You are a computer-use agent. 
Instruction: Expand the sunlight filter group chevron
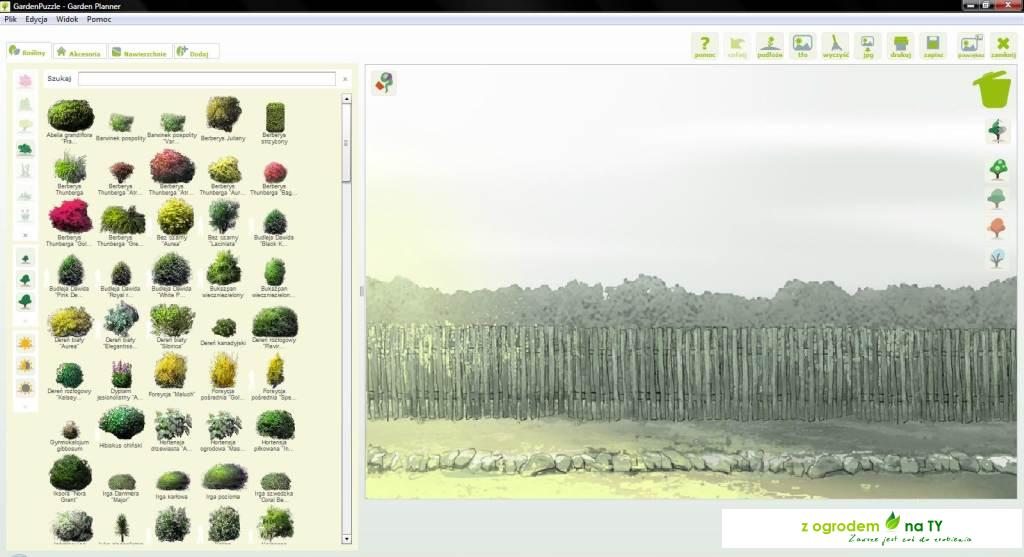25,406
